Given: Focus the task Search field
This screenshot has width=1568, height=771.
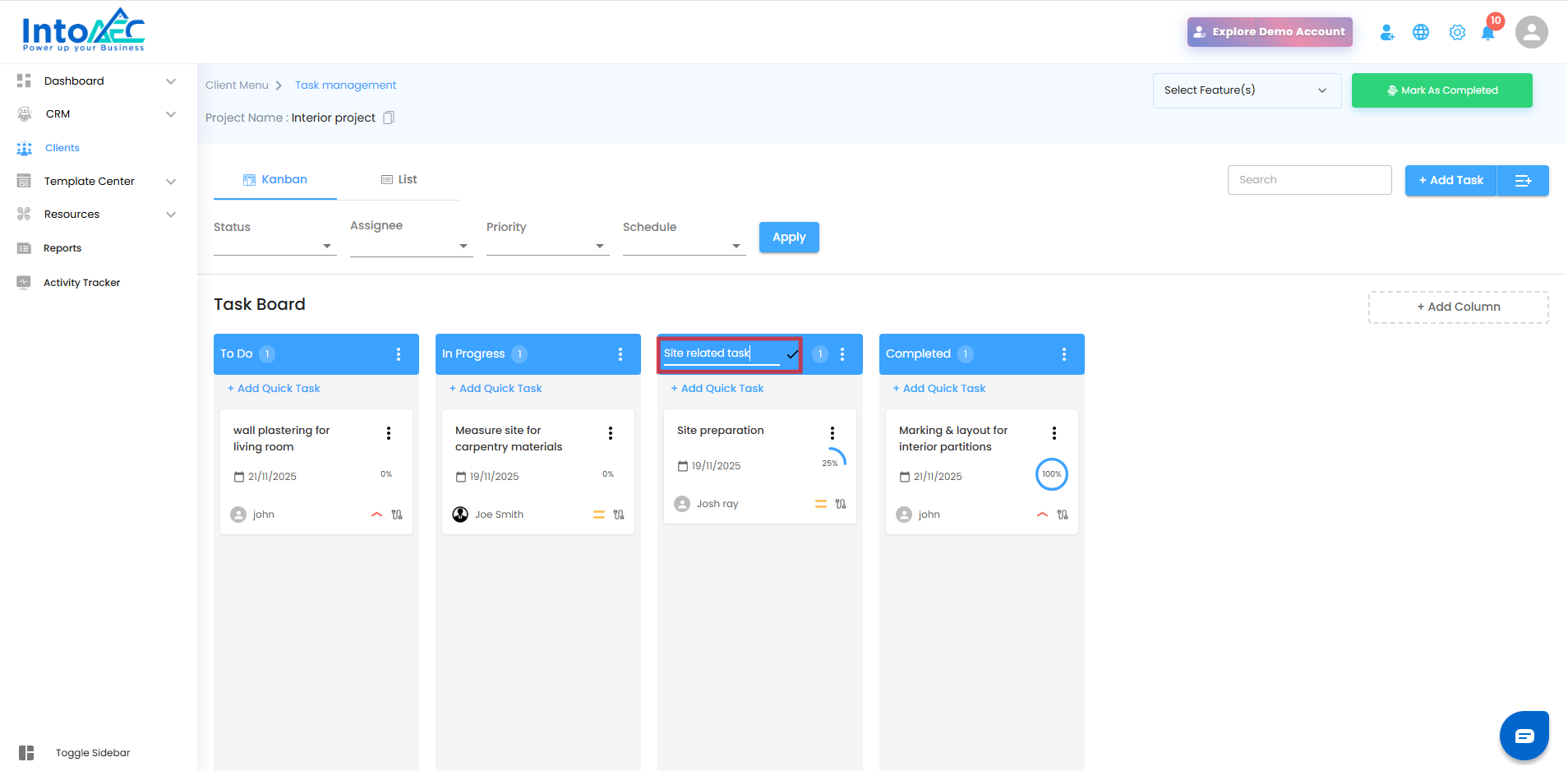Looking at the screenshot, I should (1310, 180).
